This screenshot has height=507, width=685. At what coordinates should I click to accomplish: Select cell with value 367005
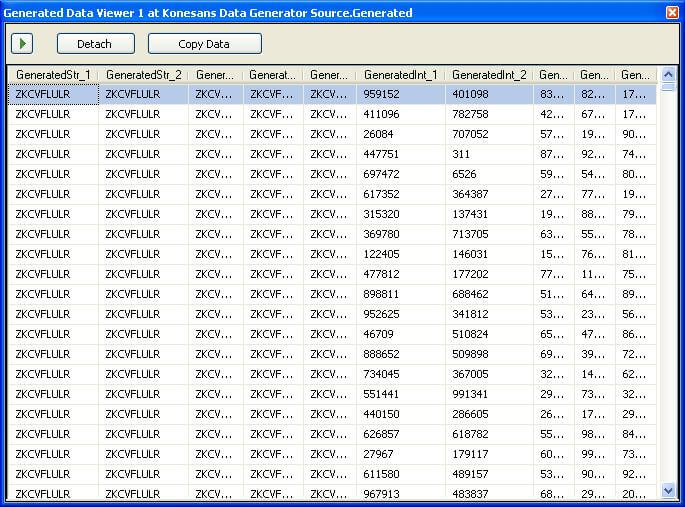coord(489,375)
